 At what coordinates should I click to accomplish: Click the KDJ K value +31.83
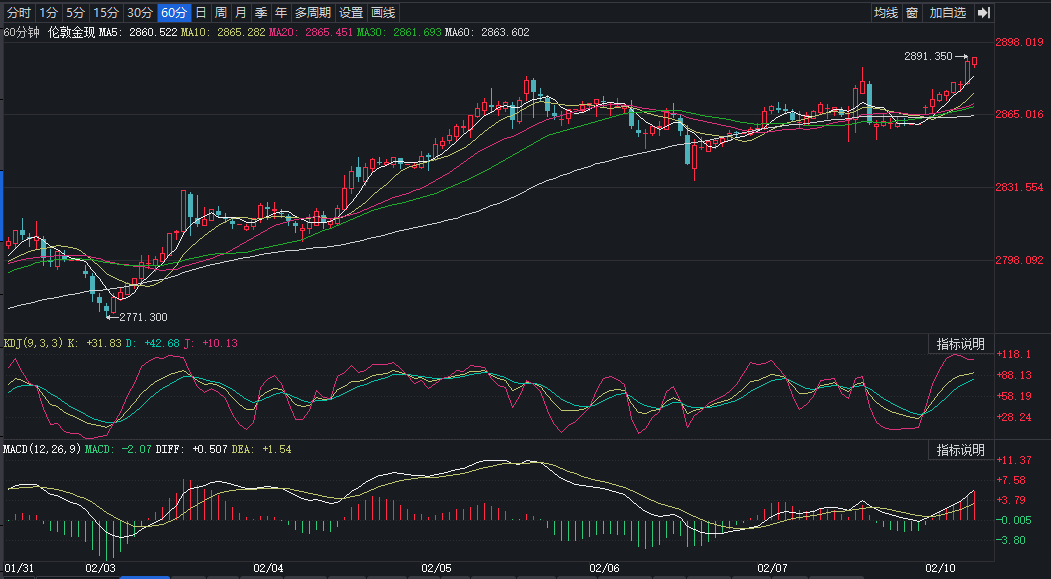pyautogui.click(x=104, y=343)
